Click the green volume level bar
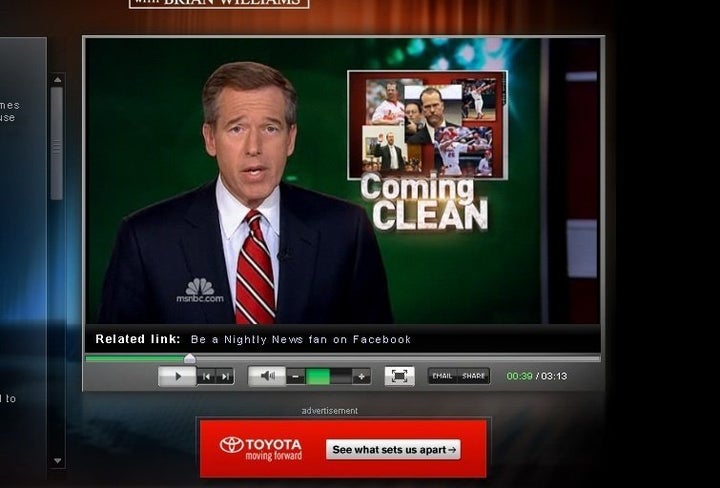Image resolution: width=720 pixels, height=488 pixels. pyautogui.click(x=318, y=377)
